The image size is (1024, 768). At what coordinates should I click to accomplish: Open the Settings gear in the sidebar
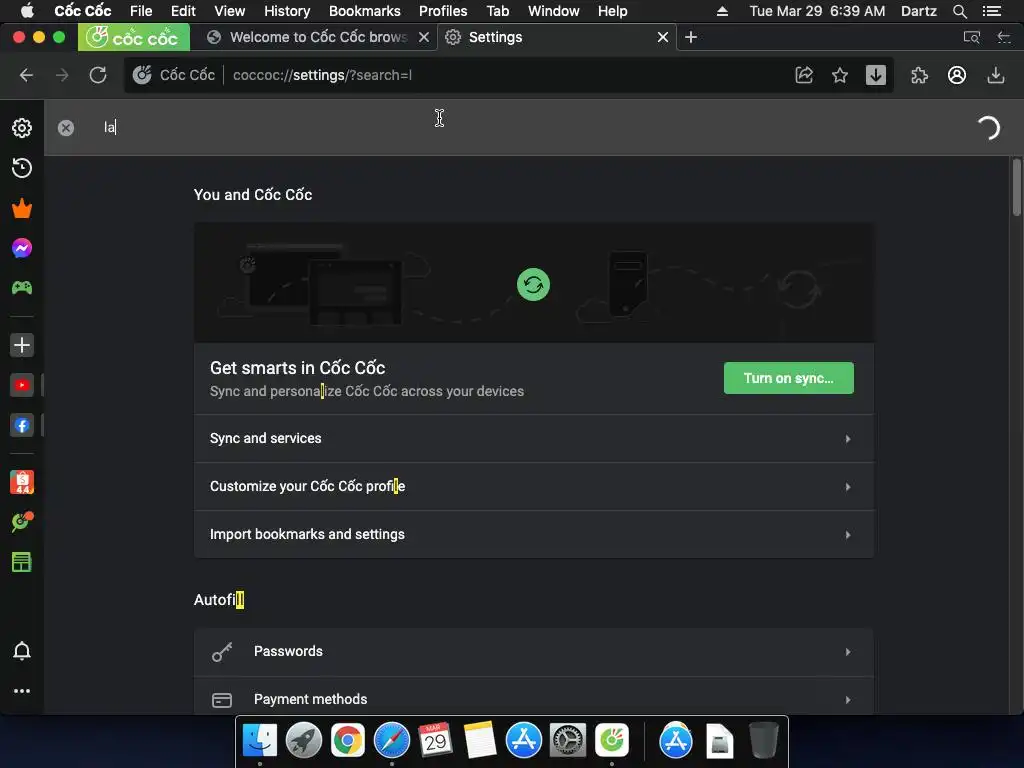(22, 128)
